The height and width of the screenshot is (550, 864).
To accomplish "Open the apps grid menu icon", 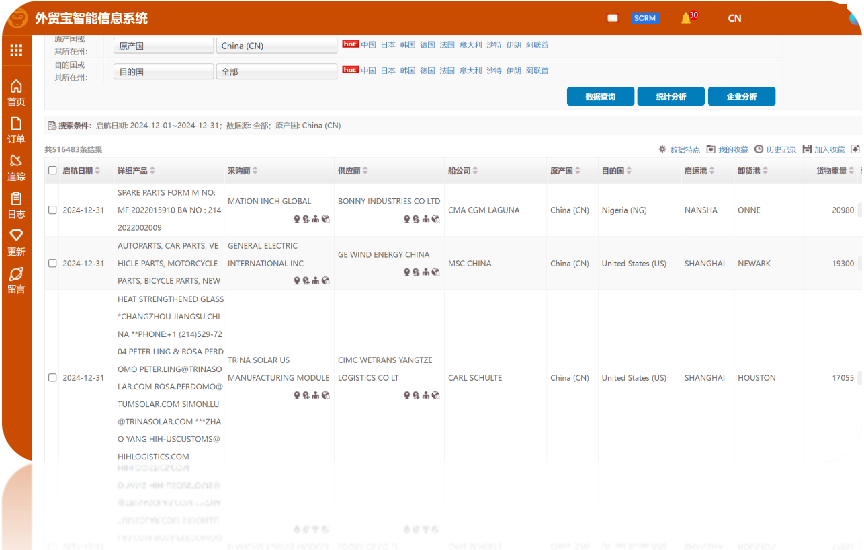I will [x=16, y=50].
